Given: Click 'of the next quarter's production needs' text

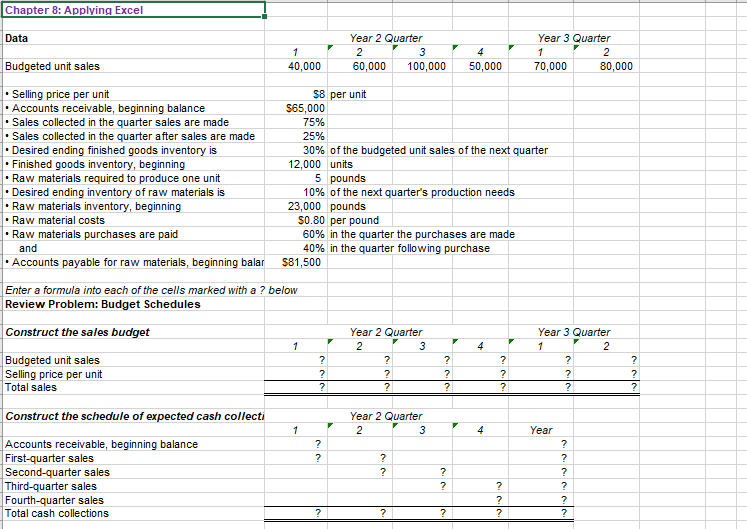Looking at the screenshot, I should point(423,192).
